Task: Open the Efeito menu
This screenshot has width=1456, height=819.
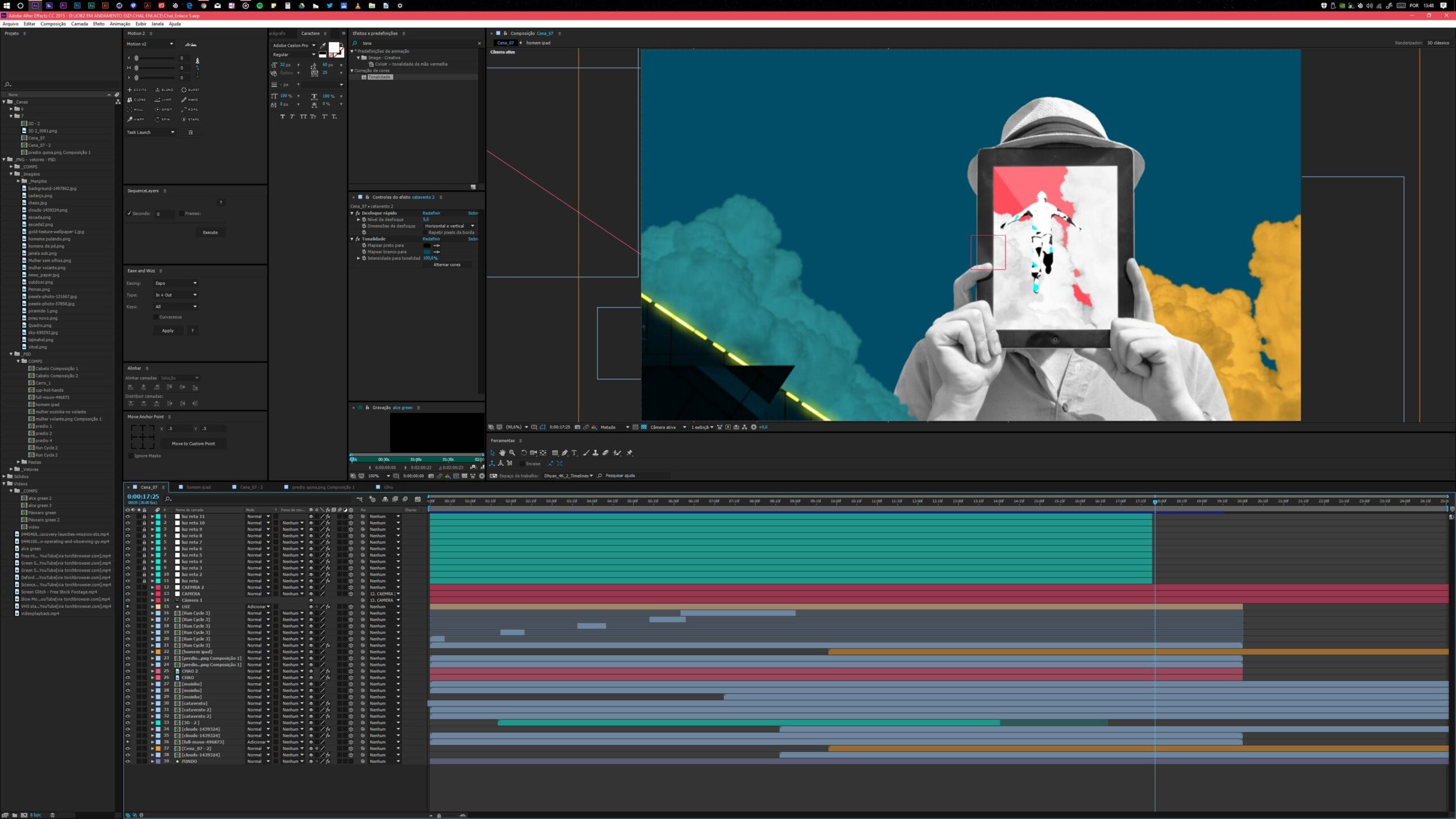Action: click(98, 24)
